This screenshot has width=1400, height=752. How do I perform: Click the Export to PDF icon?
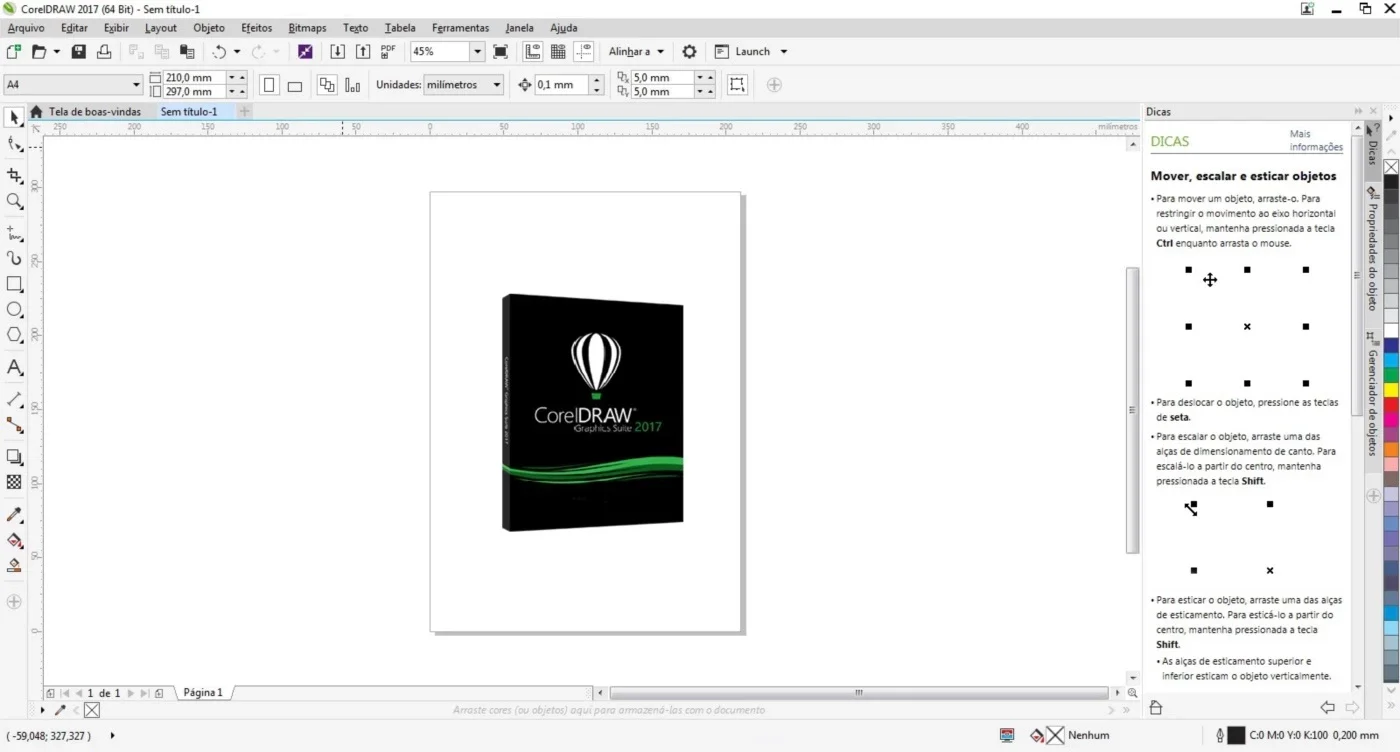[388, 51]
